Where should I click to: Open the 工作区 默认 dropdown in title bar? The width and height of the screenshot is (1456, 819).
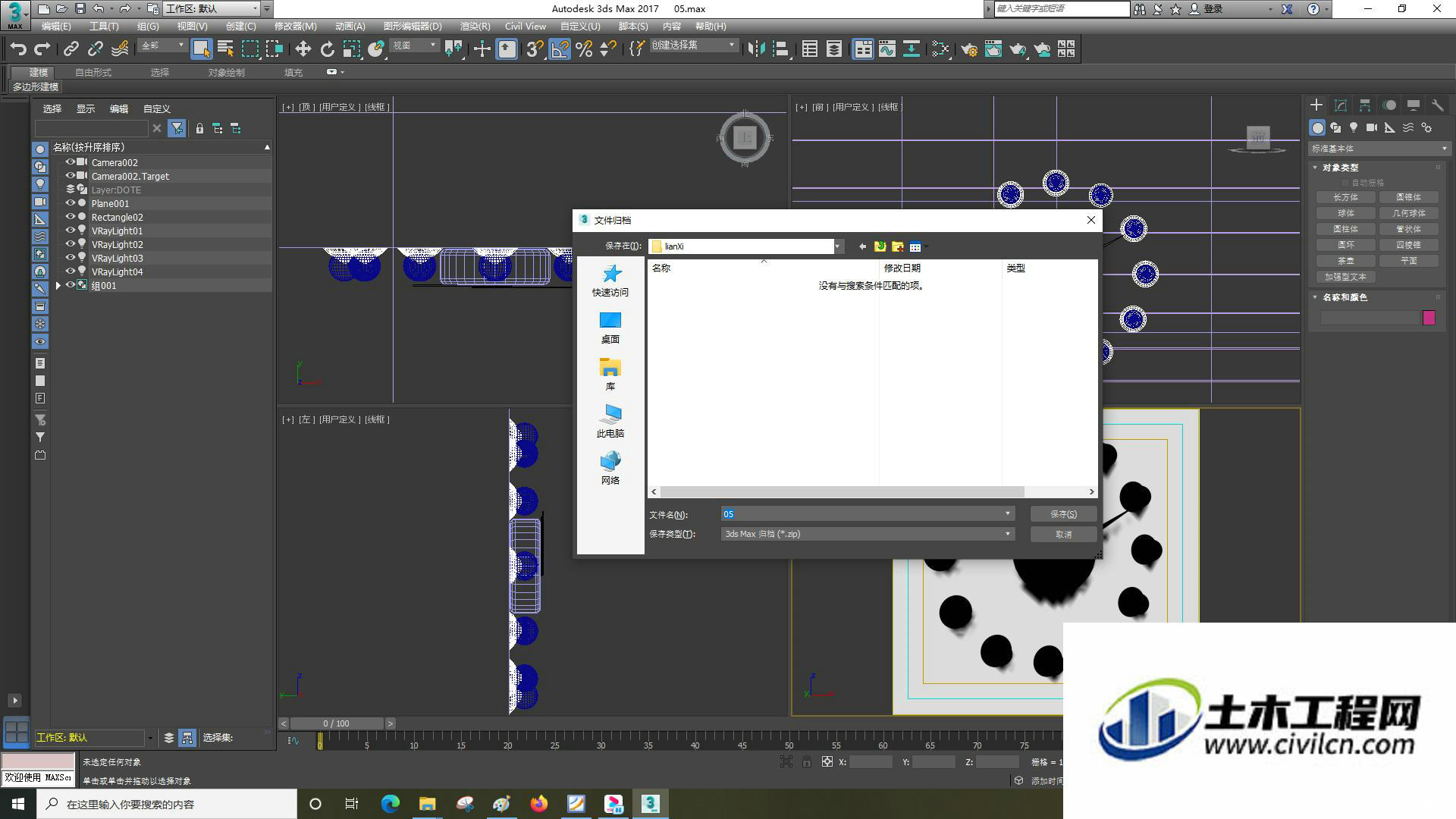point(212,8)
